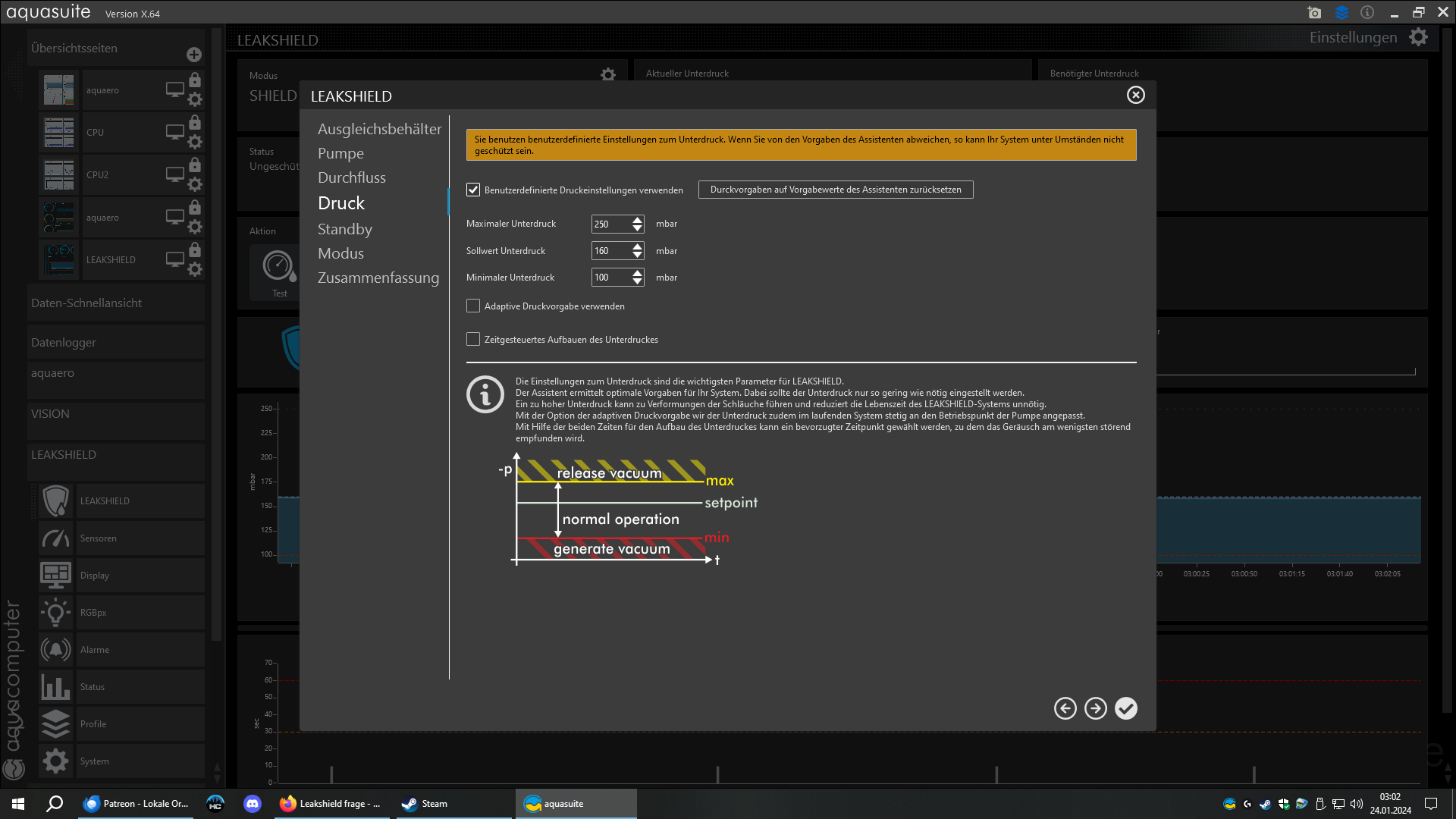
Task: Open the Sensoren gauge icon page
Action: (x=56, y=538)
